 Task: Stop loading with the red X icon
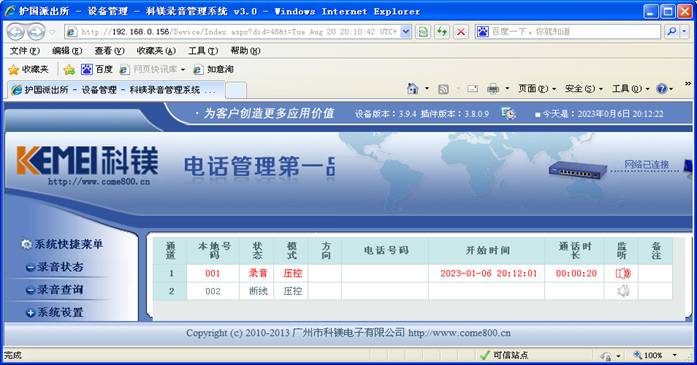click(461, 32)
